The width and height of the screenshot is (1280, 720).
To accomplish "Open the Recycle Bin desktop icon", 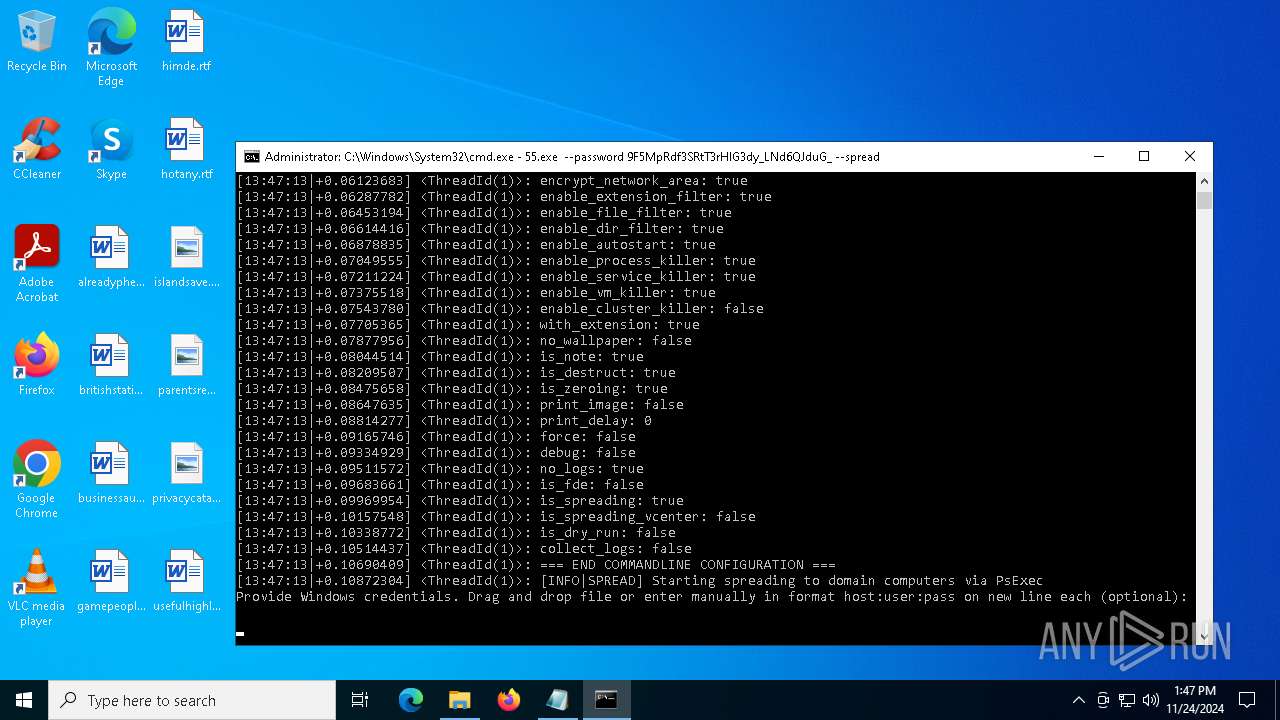I will click(x=37, y=42).
